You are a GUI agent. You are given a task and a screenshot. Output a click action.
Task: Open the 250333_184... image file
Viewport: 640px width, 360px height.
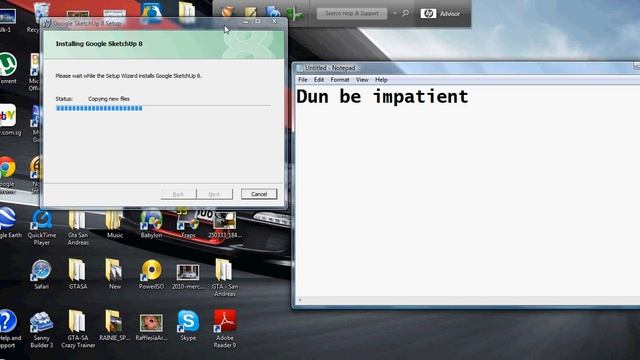(x=224, y=220)
